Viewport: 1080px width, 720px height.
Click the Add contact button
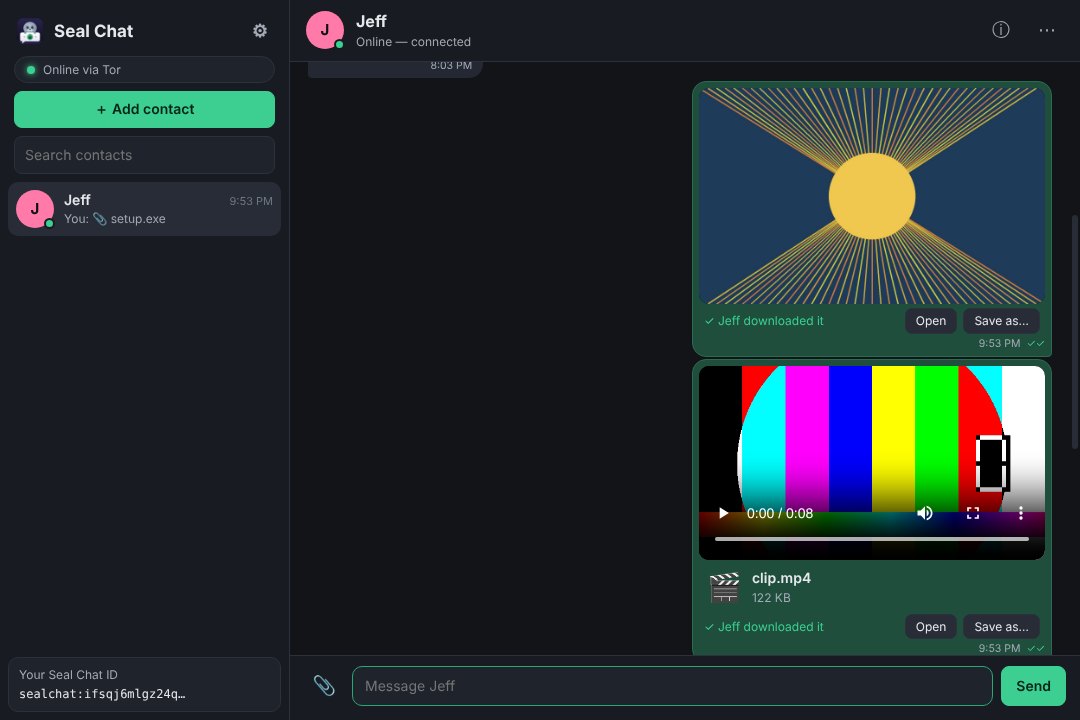145,110
